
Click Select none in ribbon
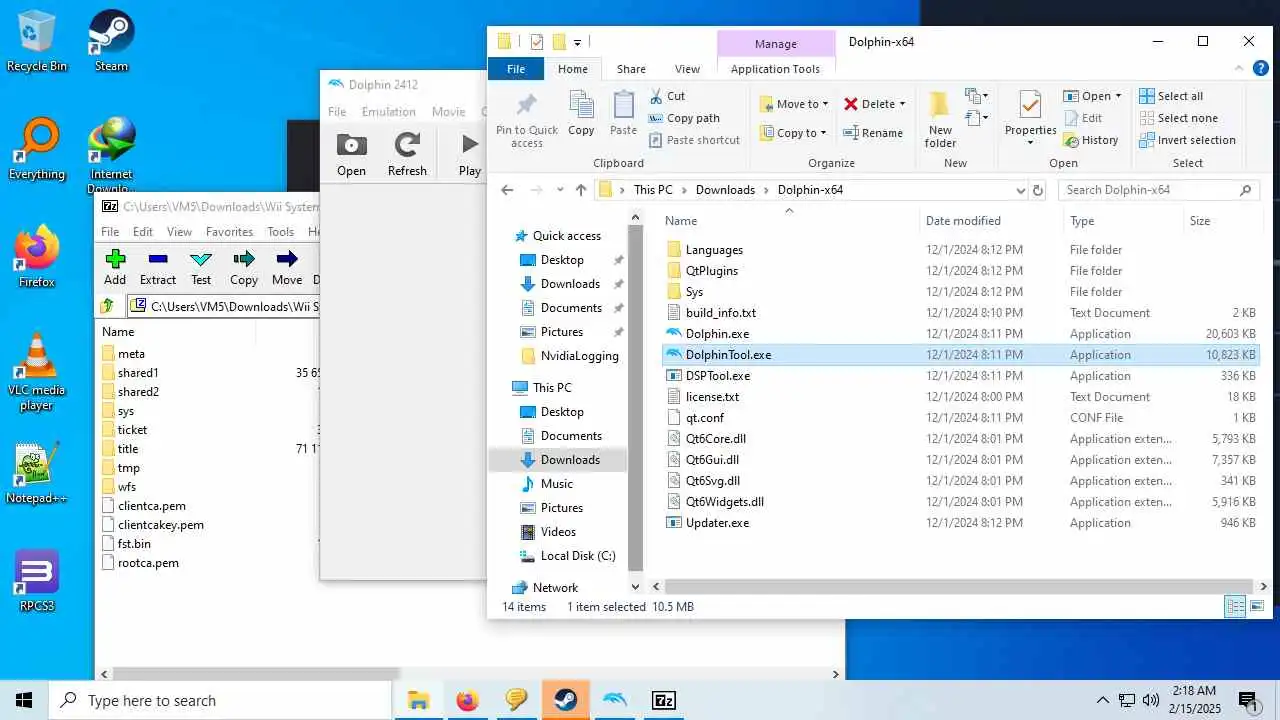tap(1178, 118)
